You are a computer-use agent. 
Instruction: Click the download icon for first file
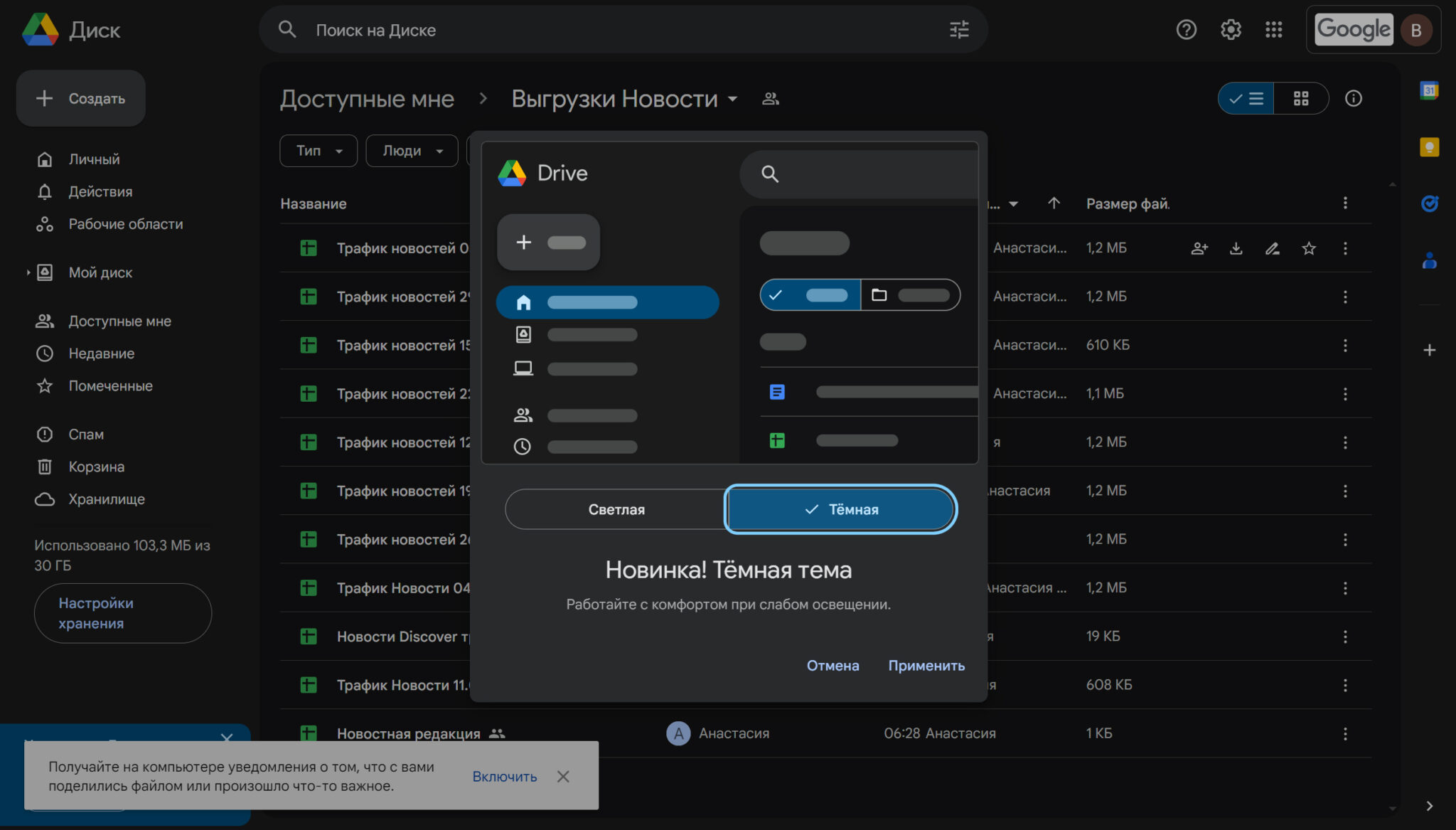click(1236, 248)
